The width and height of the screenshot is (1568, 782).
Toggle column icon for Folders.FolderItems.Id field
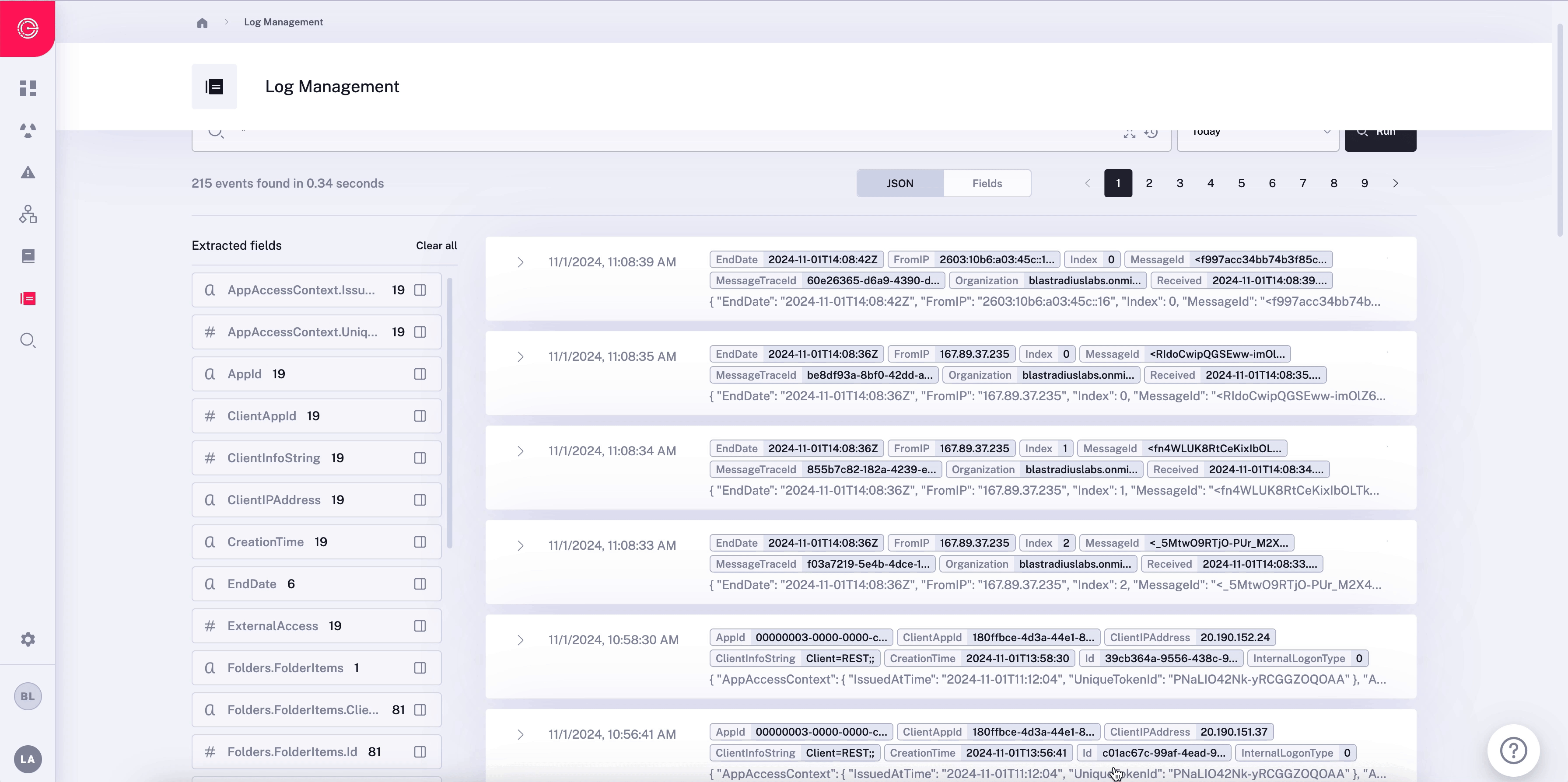tap(420, 751)
